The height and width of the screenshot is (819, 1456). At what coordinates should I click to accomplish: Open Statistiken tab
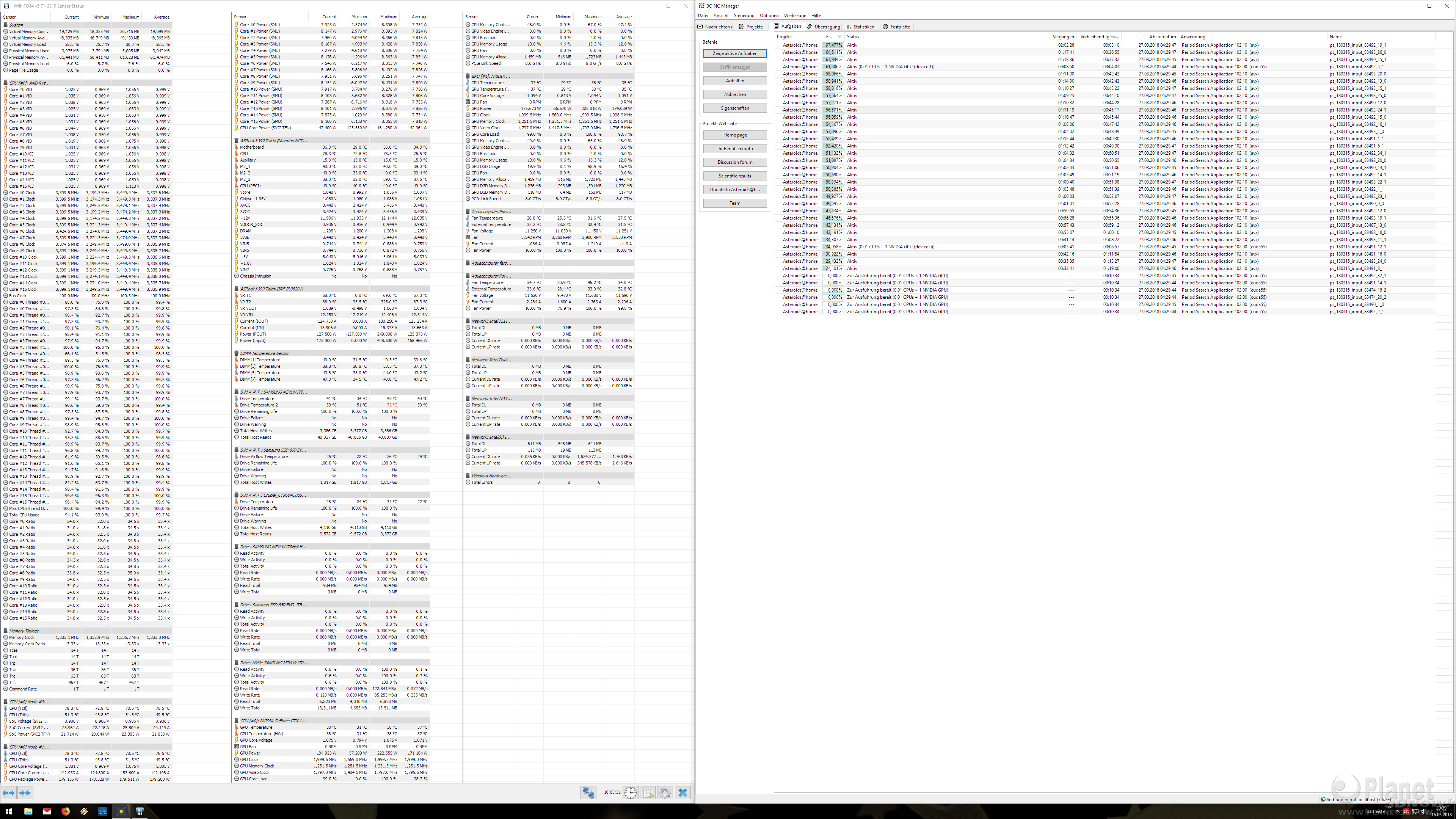coord(860,27)
